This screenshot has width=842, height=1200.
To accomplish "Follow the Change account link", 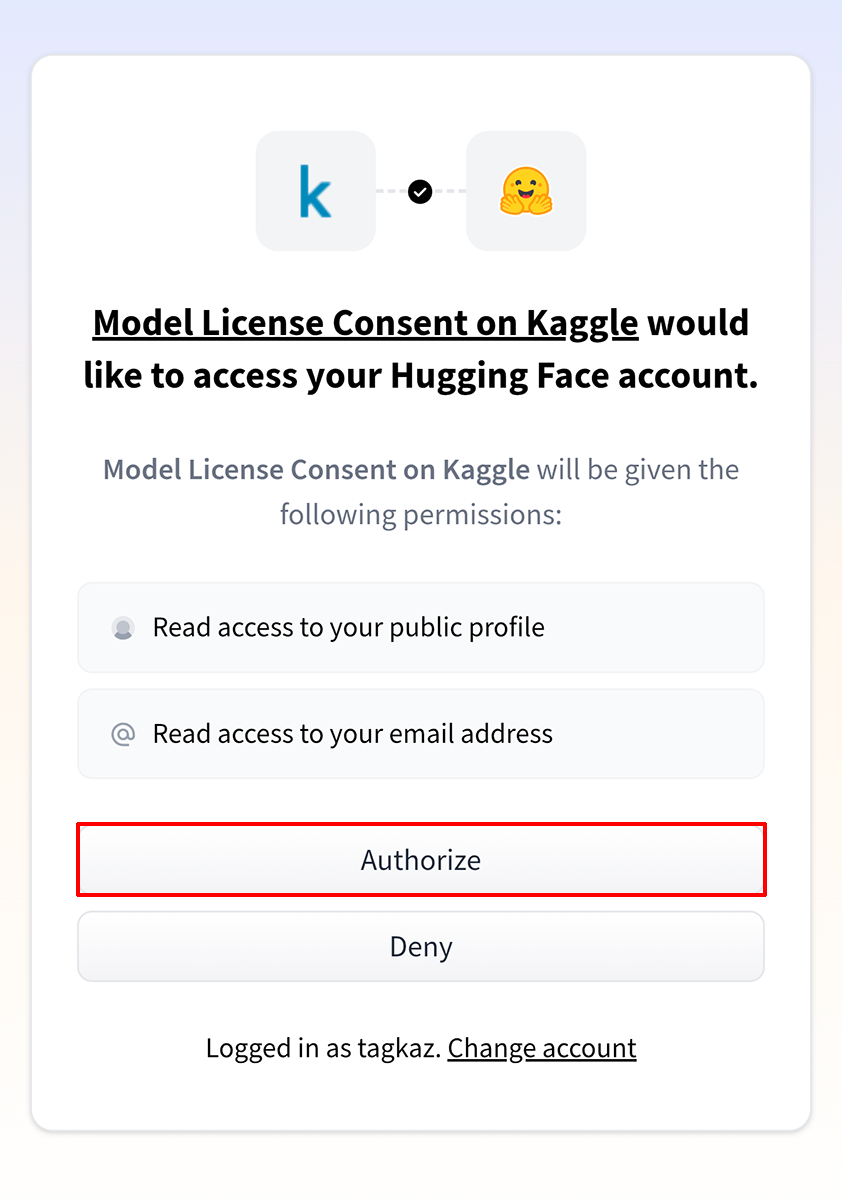I will click(542, 1048).
